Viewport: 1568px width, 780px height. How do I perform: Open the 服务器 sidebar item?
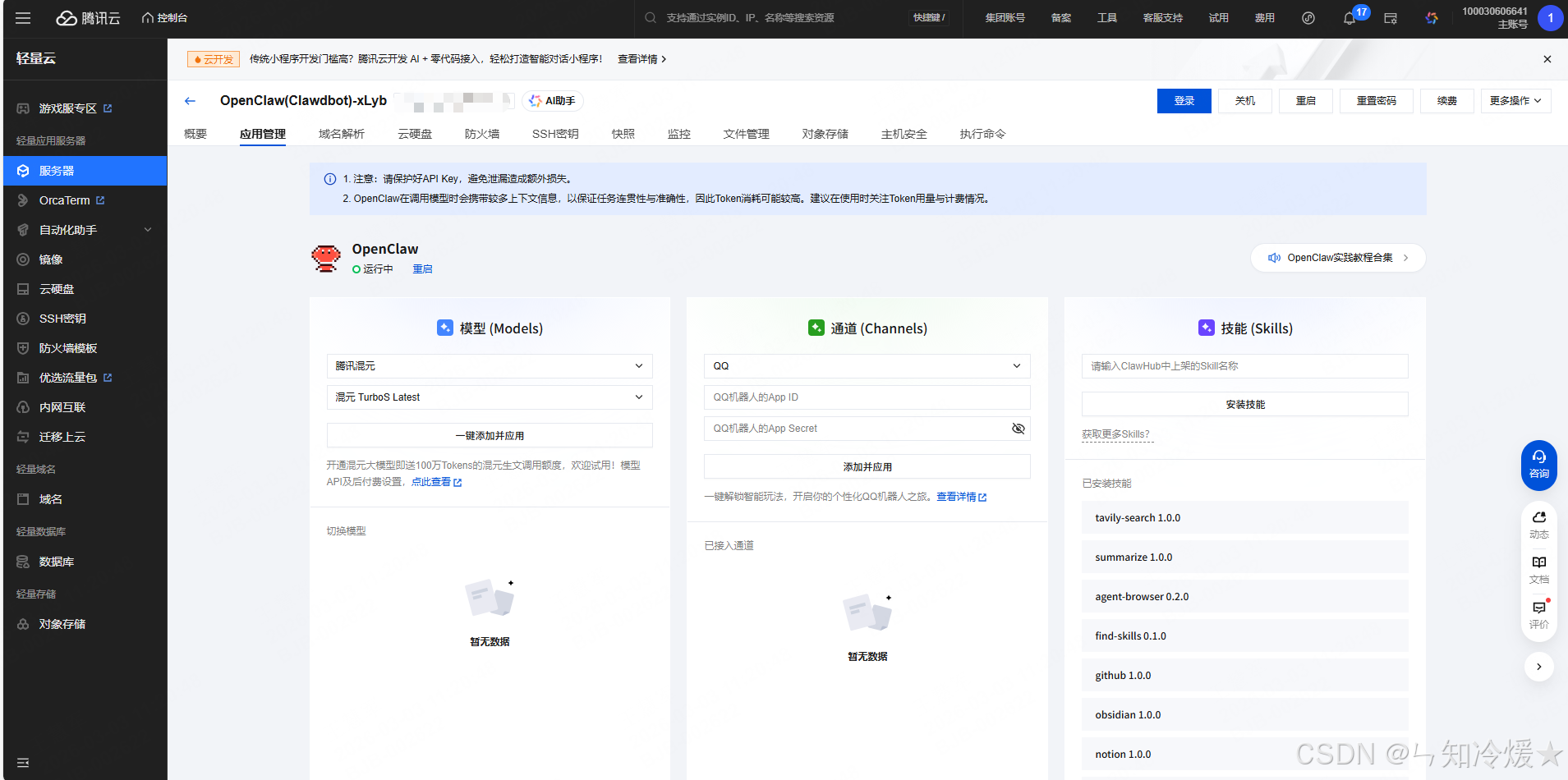click(x=85, y=171)
